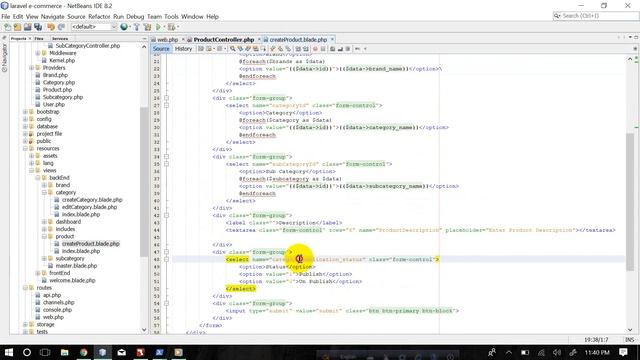Viewport: 640px width, 360px height.
Task: Fold the div block at line 42
Action: (x=167, y=215)
